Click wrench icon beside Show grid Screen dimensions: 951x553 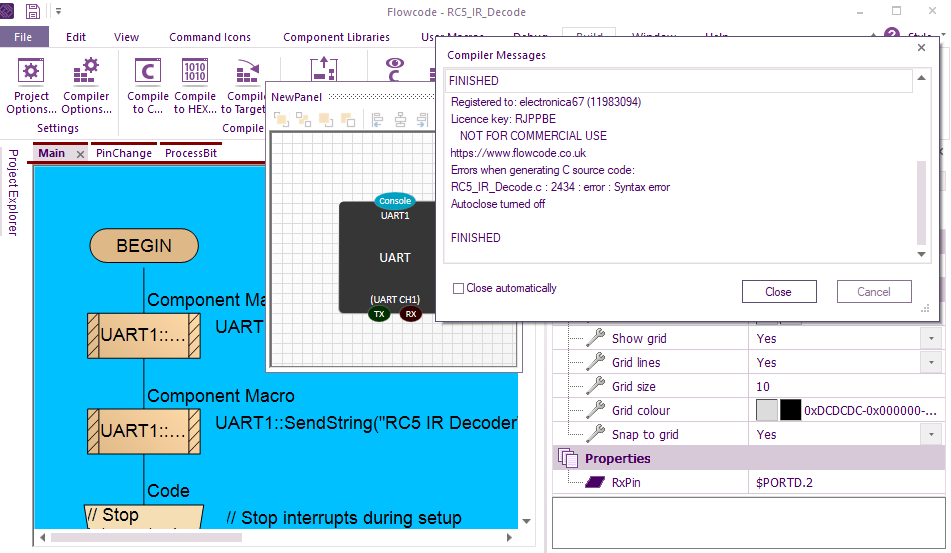tap(595, 338)
